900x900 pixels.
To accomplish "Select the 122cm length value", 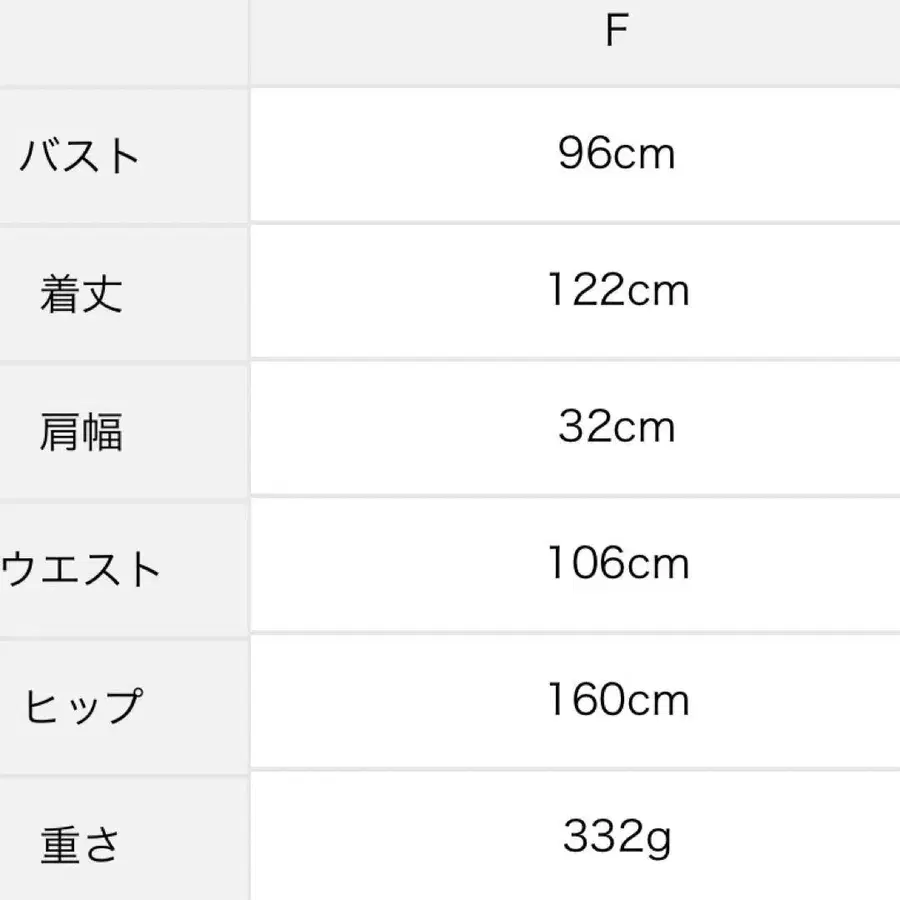I will pos(618,290).
